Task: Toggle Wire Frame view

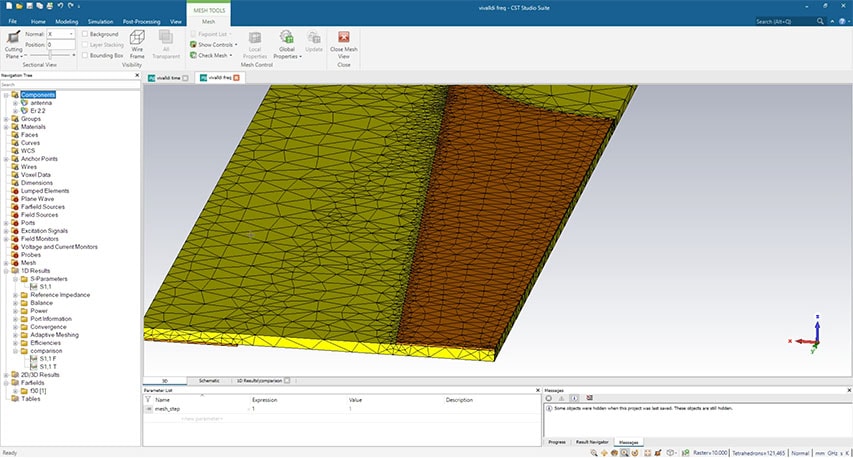Action: click(x=137, y=44)
